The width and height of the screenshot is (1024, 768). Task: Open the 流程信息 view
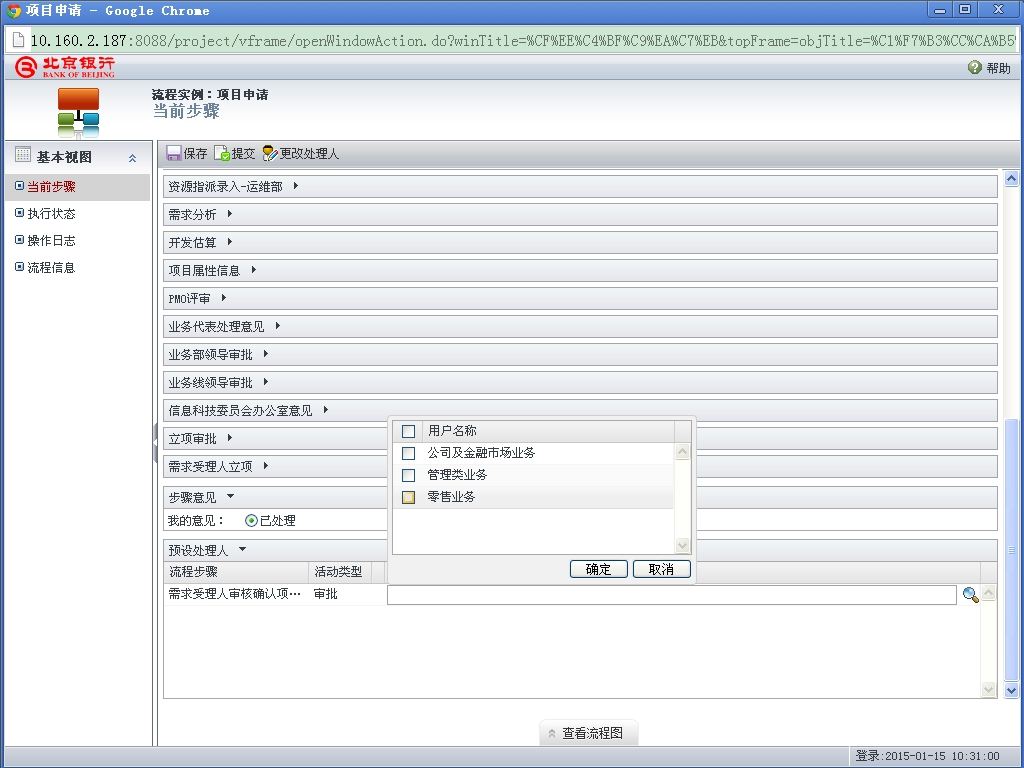tap(52, 267)
